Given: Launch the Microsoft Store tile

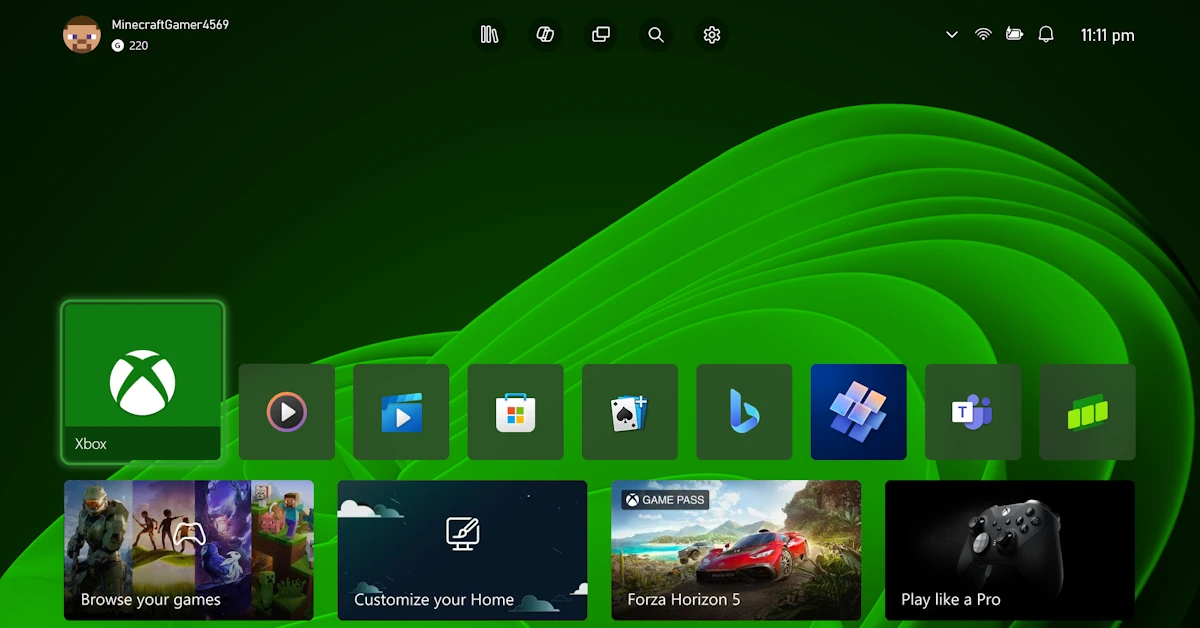Looking at the screenshot, I should [x=515, y=412].
